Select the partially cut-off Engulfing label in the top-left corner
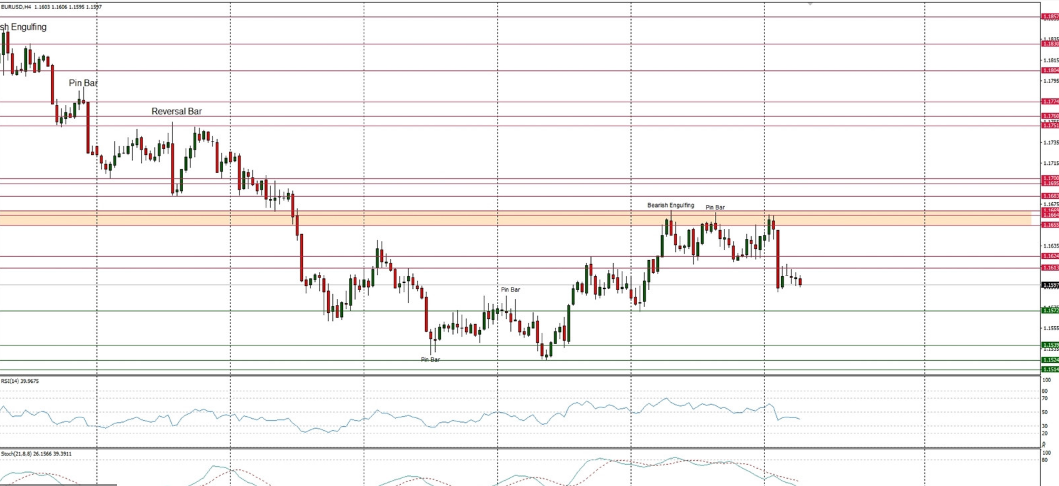The image size is (1059, 486). pos(23,27)
